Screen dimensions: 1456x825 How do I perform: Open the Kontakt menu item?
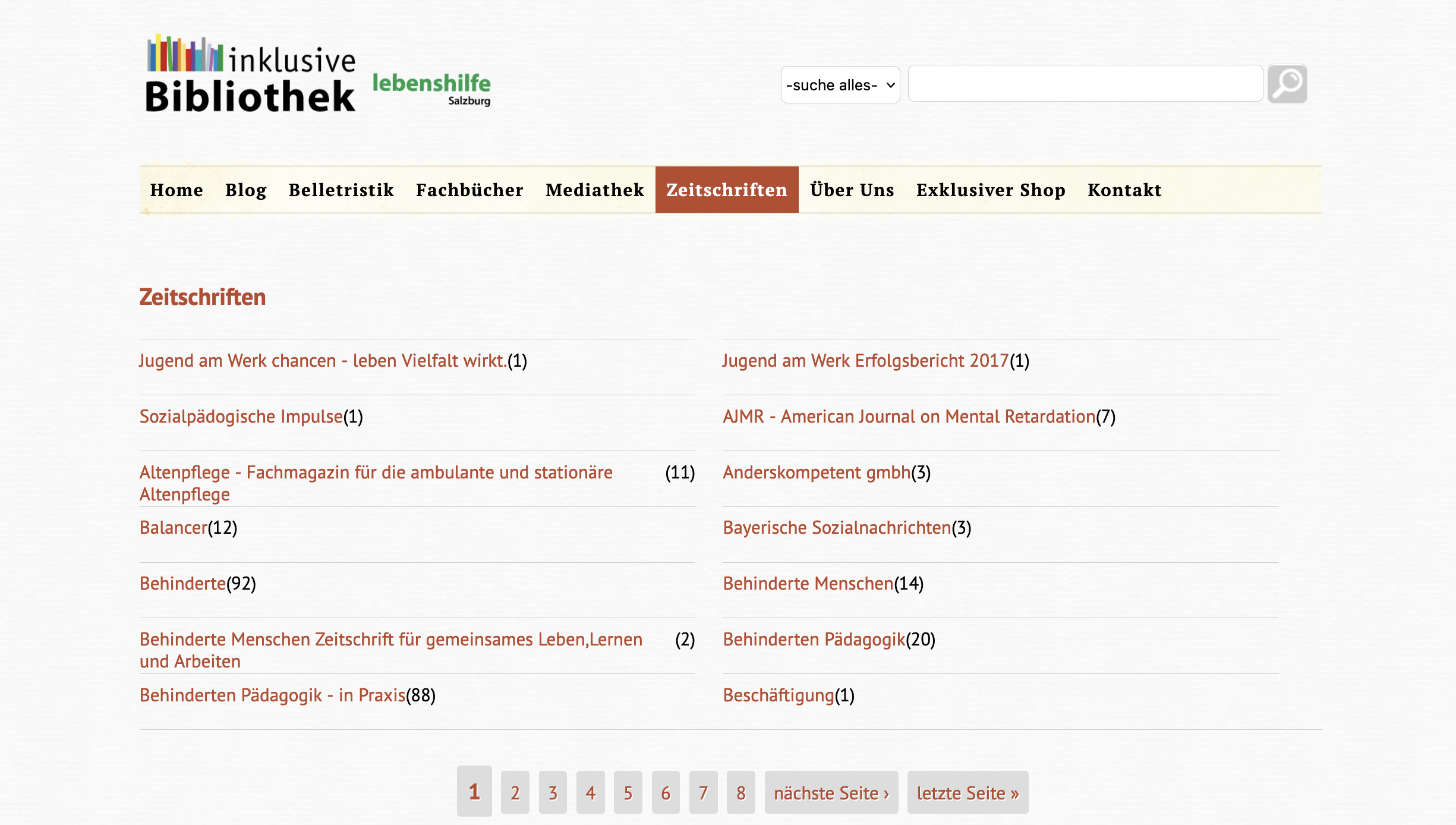[1124, 190]
